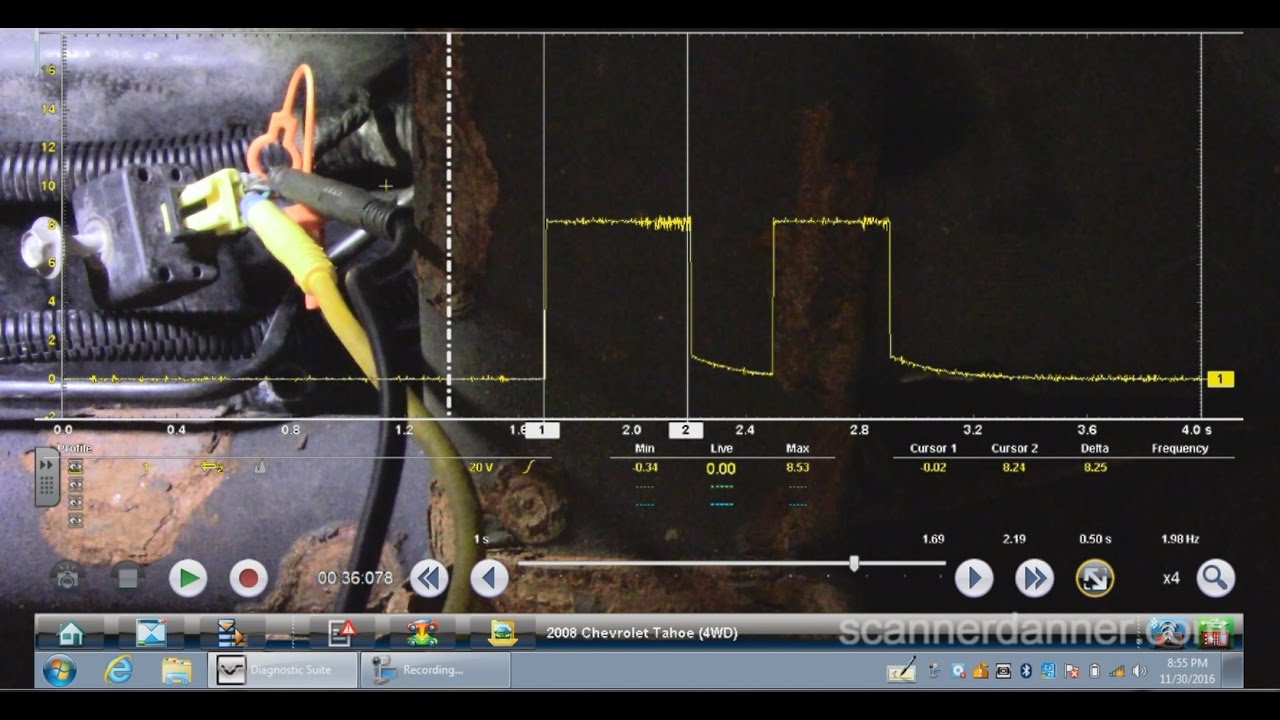Change the 20 V scale setting
The image size is (1280, 720).
481,467
